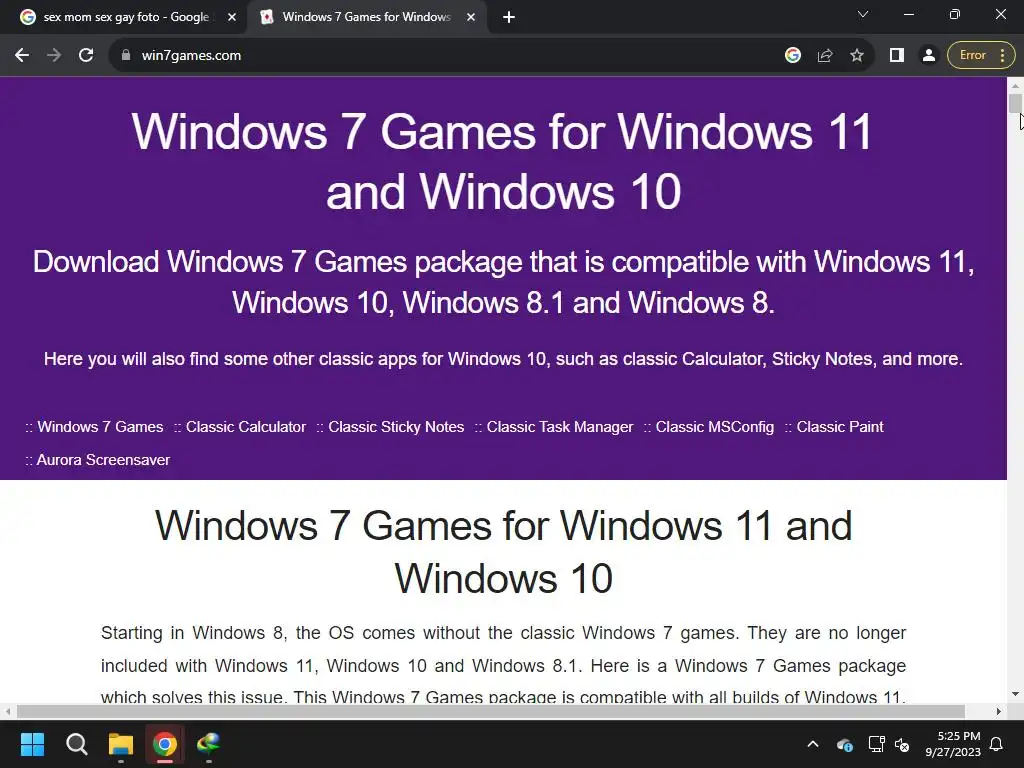Image resolution: width=1024 pixels, height=768 pixels.
Task: Open the Aurora Screensaver link
Action: [x=103, y=460]
